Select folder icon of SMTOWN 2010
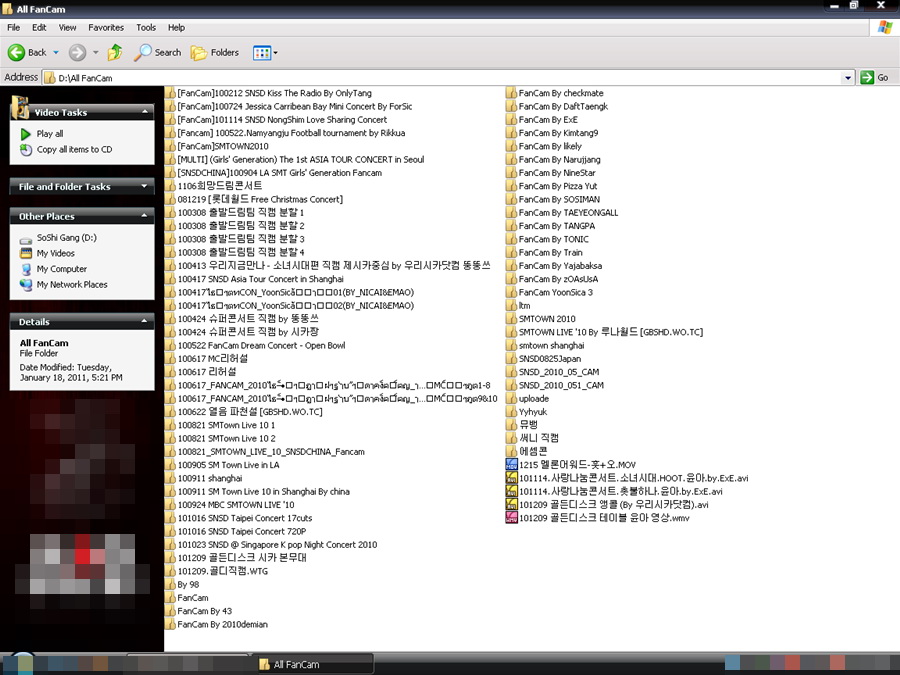The width and height of the screenshot is (900, 675). coord(511,319)
